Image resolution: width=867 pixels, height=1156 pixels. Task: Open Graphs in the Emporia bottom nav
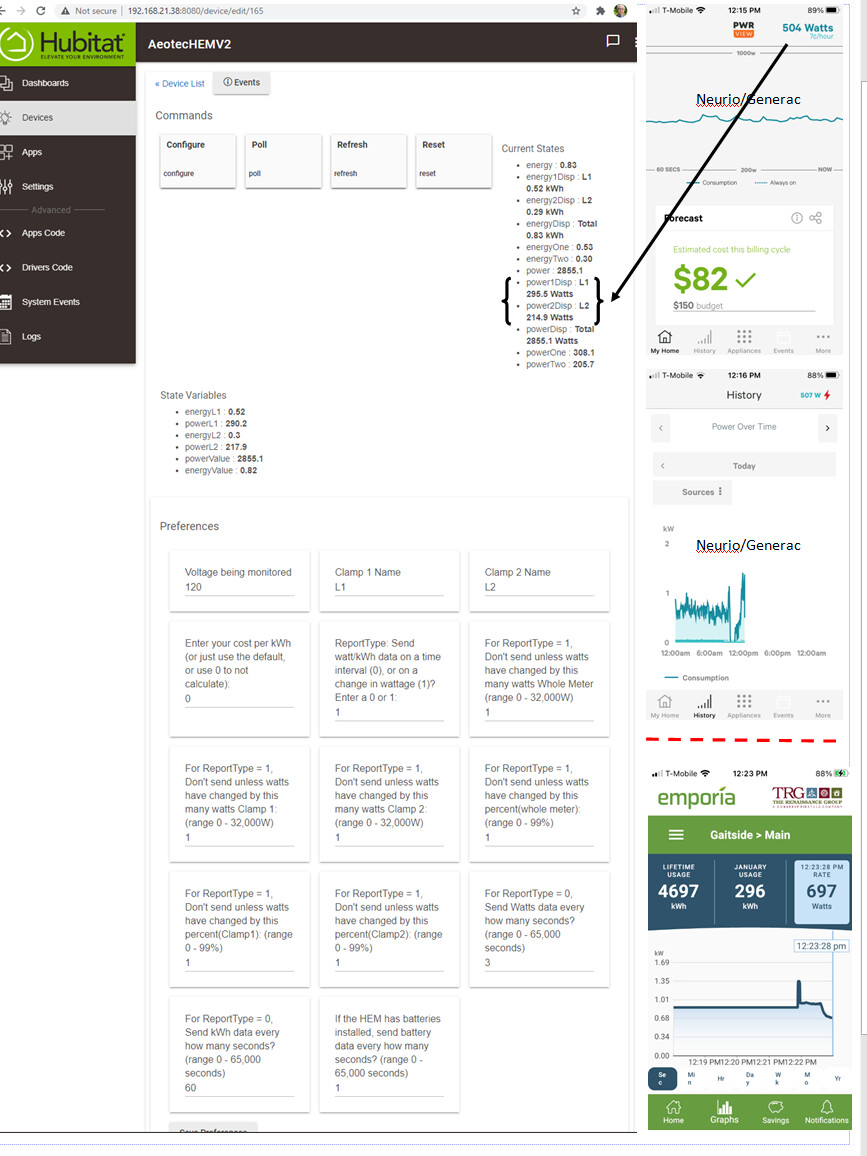(724, 1111)
